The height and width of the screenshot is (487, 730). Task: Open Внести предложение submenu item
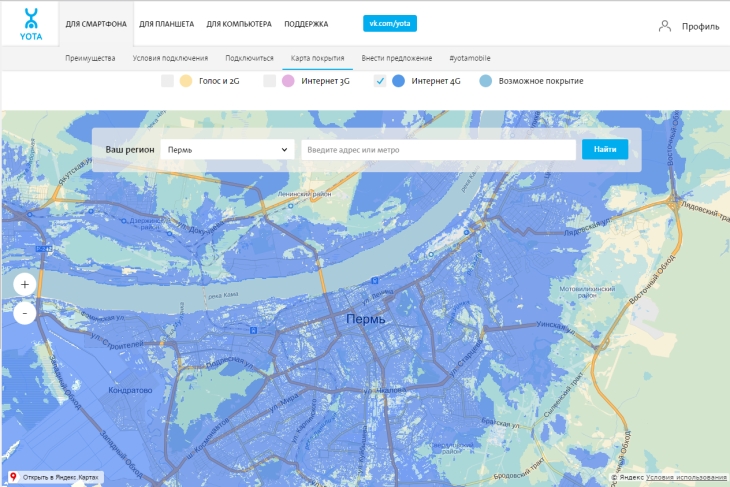[397, 58]
